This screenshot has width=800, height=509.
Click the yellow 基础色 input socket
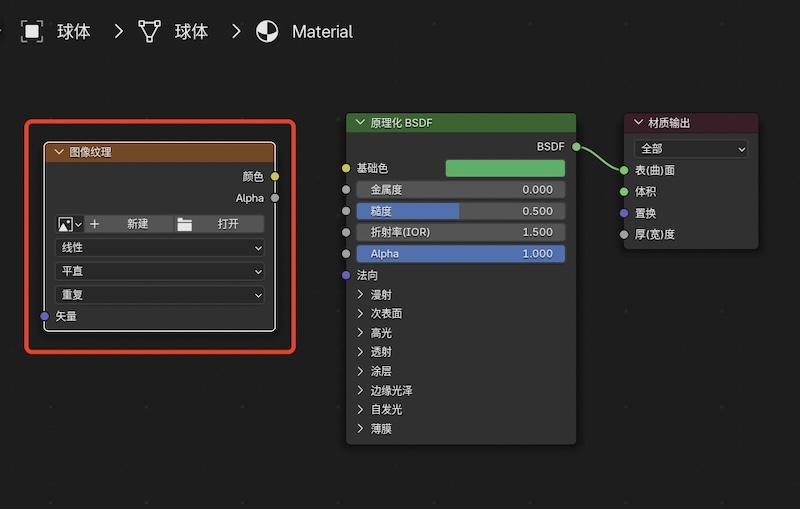(346, 168)
